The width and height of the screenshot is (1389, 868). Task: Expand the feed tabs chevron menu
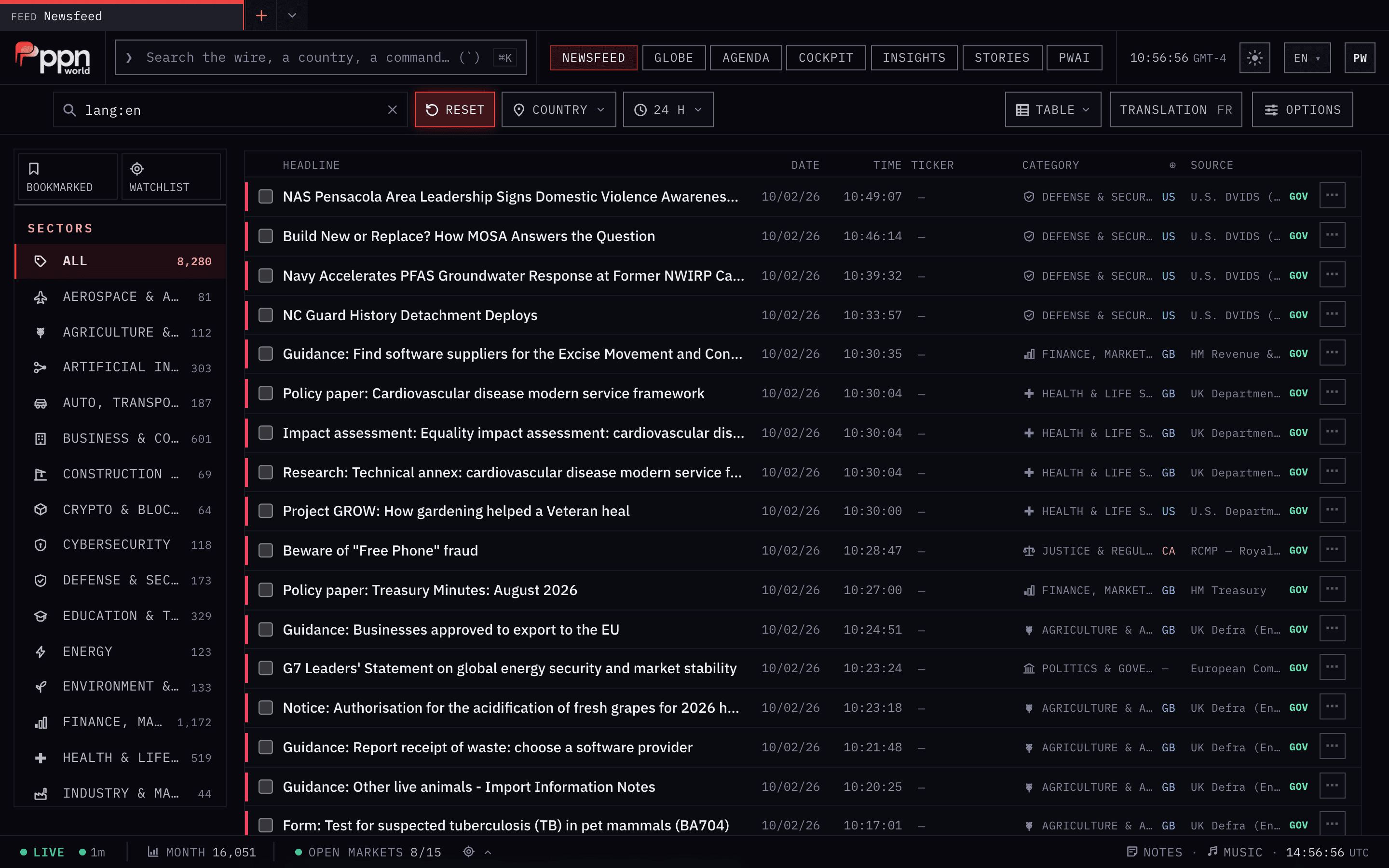pyautogui.click(x=292, y=15)
